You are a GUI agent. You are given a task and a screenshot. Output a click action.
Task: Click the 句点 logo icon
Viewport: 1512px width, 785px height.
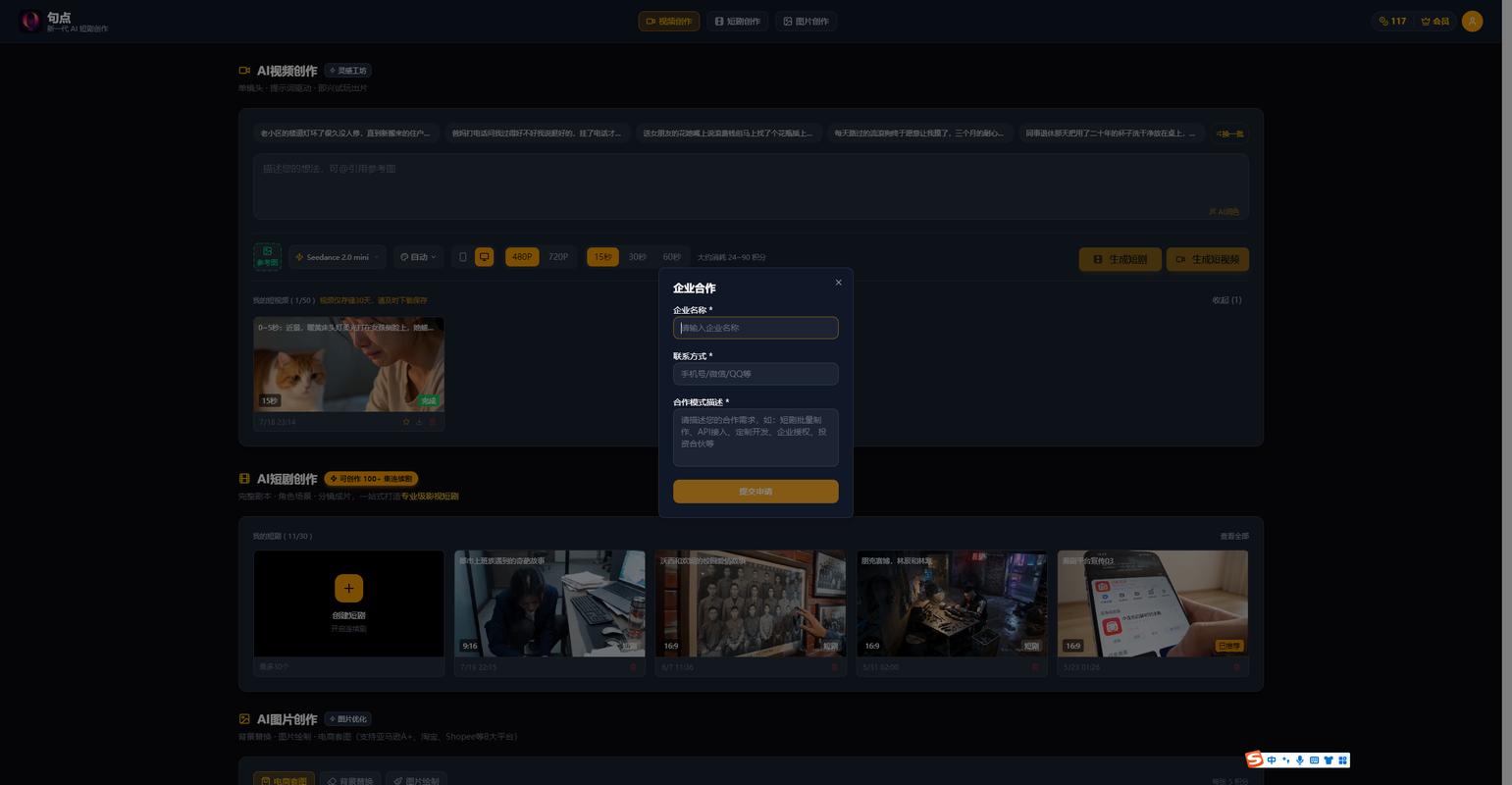coord(30,21)
